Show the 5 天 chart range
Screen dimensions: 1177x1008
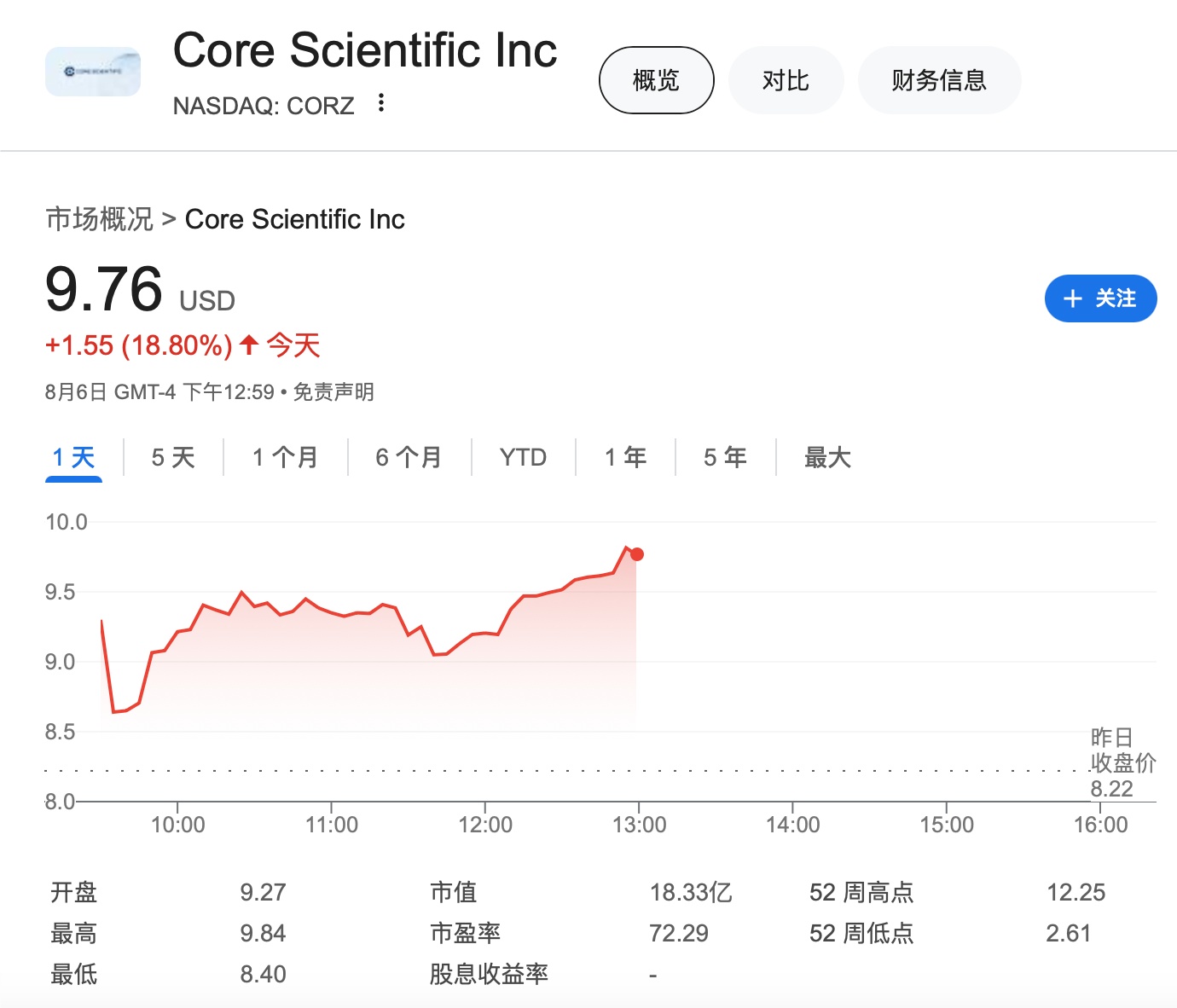[x=173, y=458]
